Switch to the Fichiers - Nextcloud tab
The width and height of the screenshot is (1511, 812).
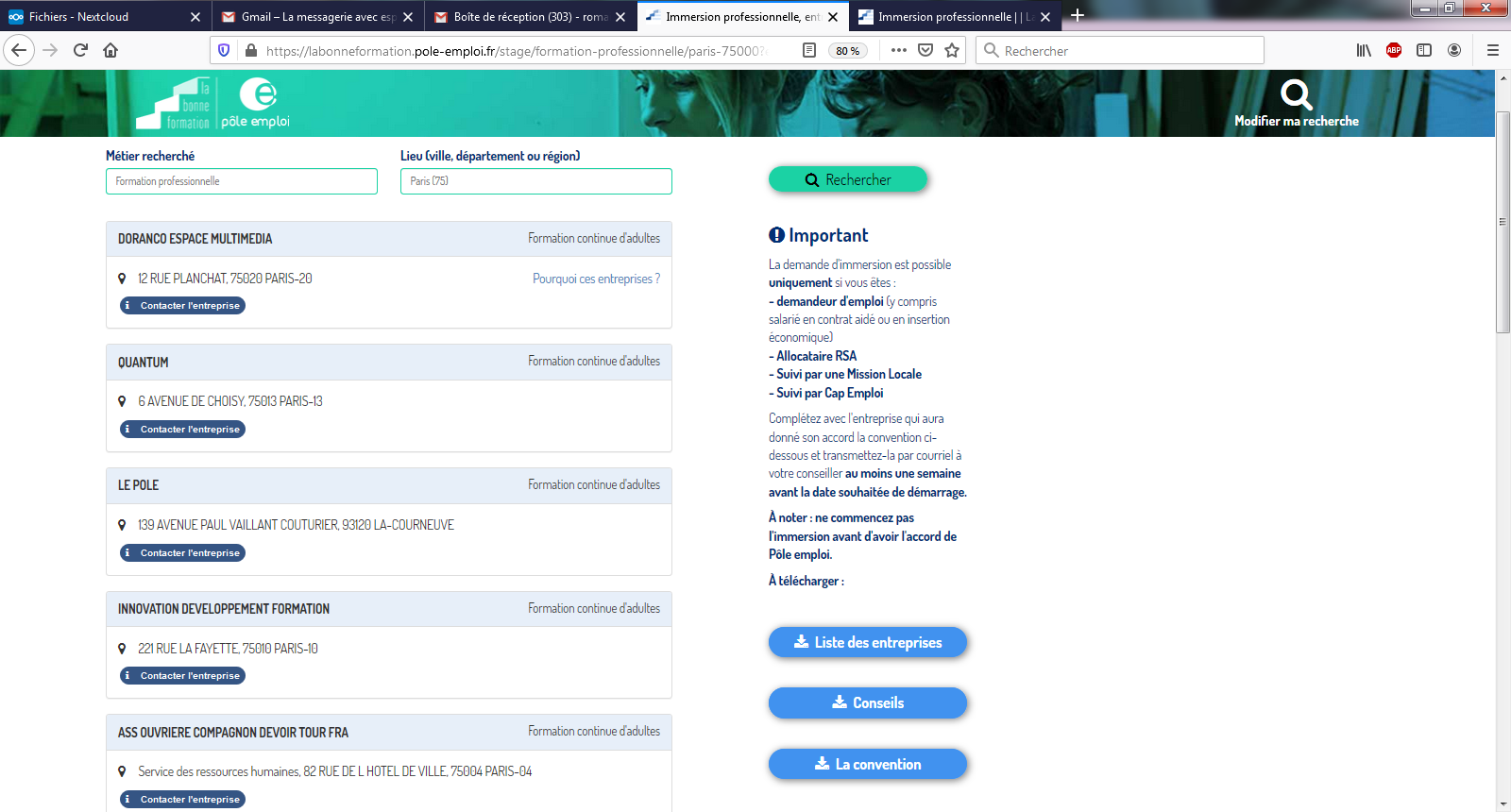[104, 16]
